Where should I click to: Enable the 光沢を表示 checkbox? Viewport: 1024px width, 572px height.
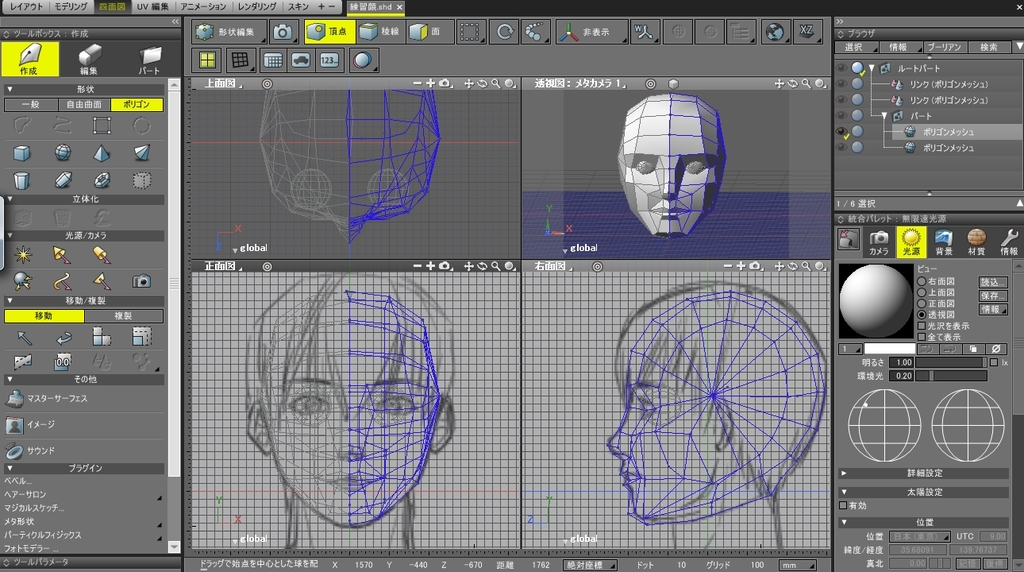pyautogui.click(x=922, y=326)
